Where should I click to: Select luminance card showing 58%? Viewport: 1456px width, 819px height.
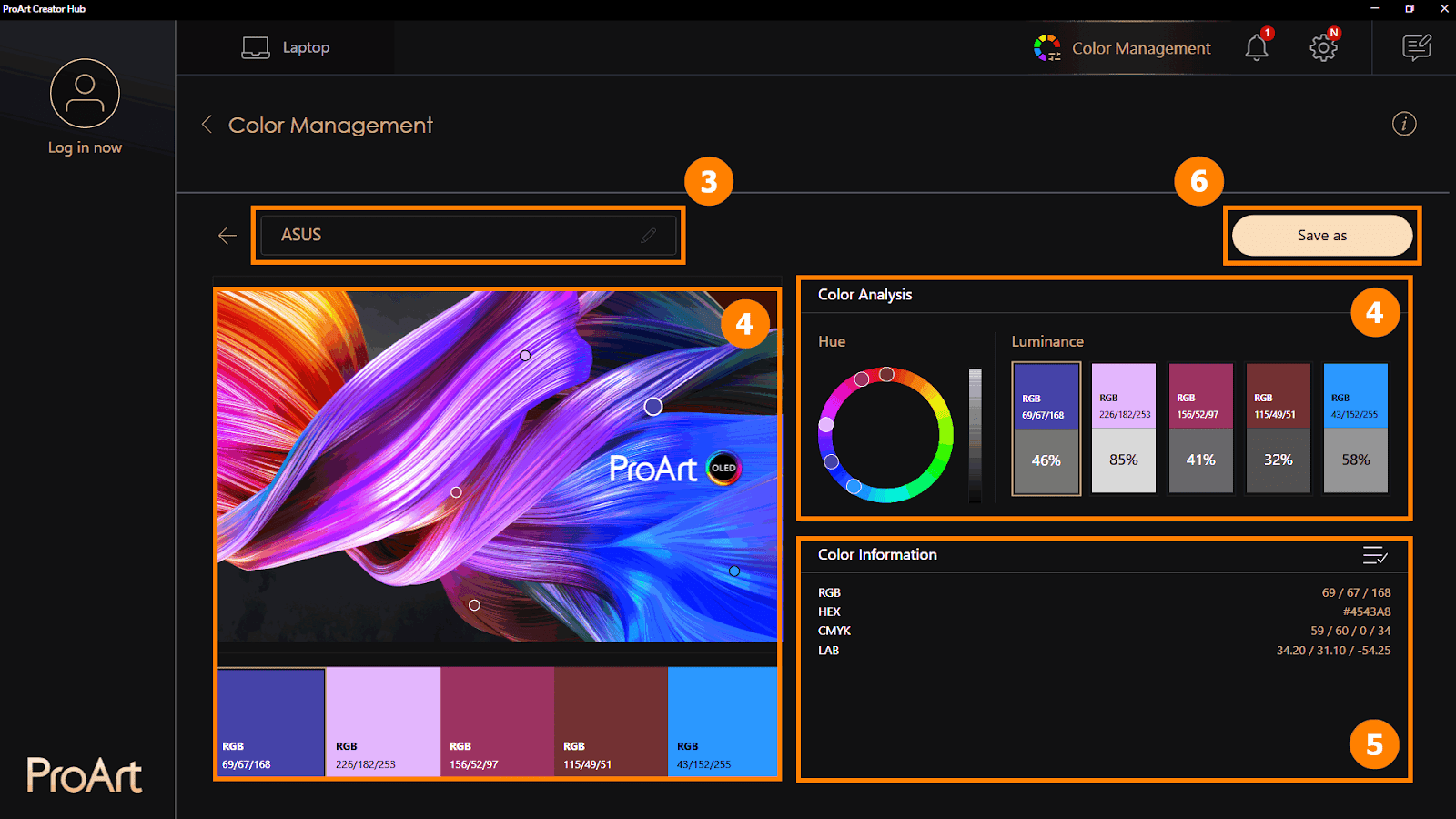[x=1356, y=429]
